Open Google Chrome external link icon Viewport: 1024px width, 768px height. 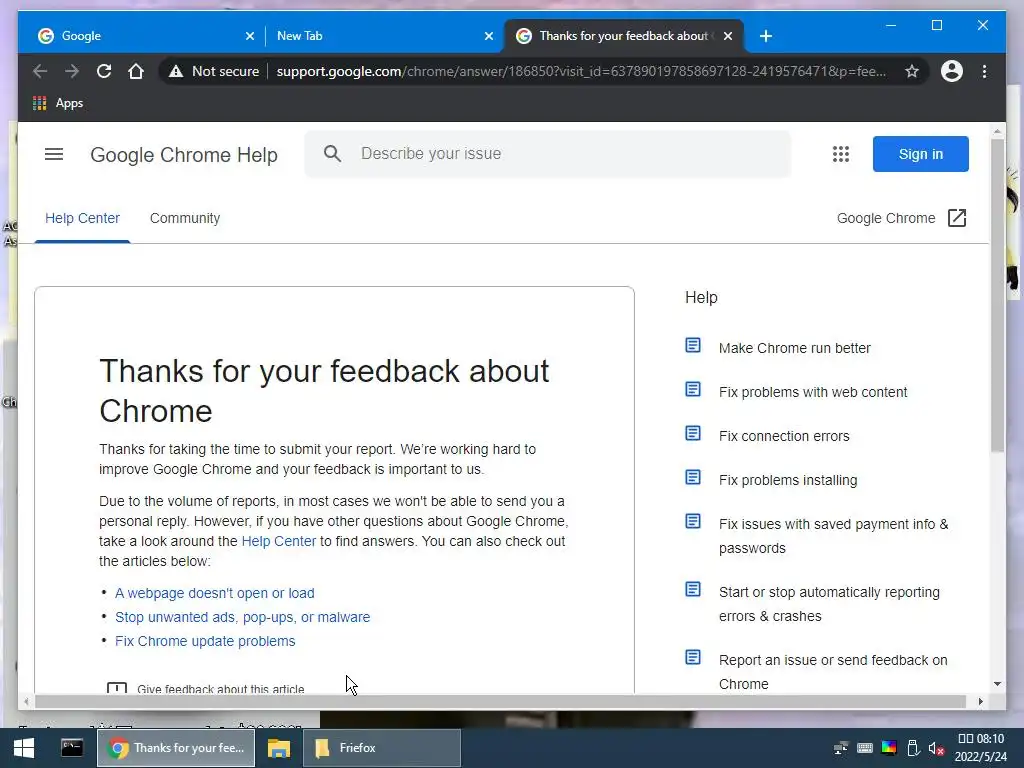click(957, 218)
